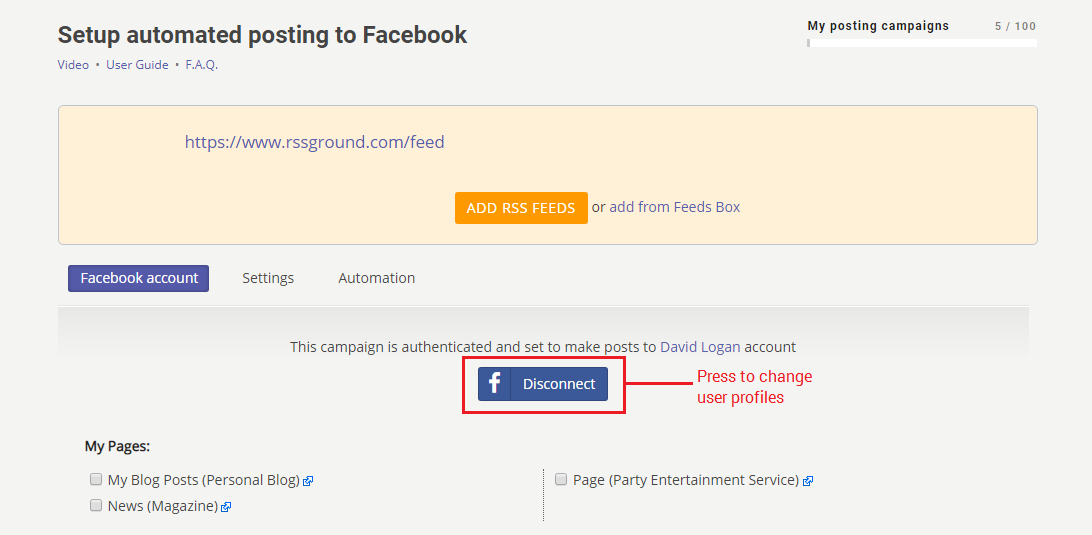Image resolution: width=1092 pixels, height=535 pixels.
Task: Tick the News (Magazine) checkbox
Action: tap(96, 506)
